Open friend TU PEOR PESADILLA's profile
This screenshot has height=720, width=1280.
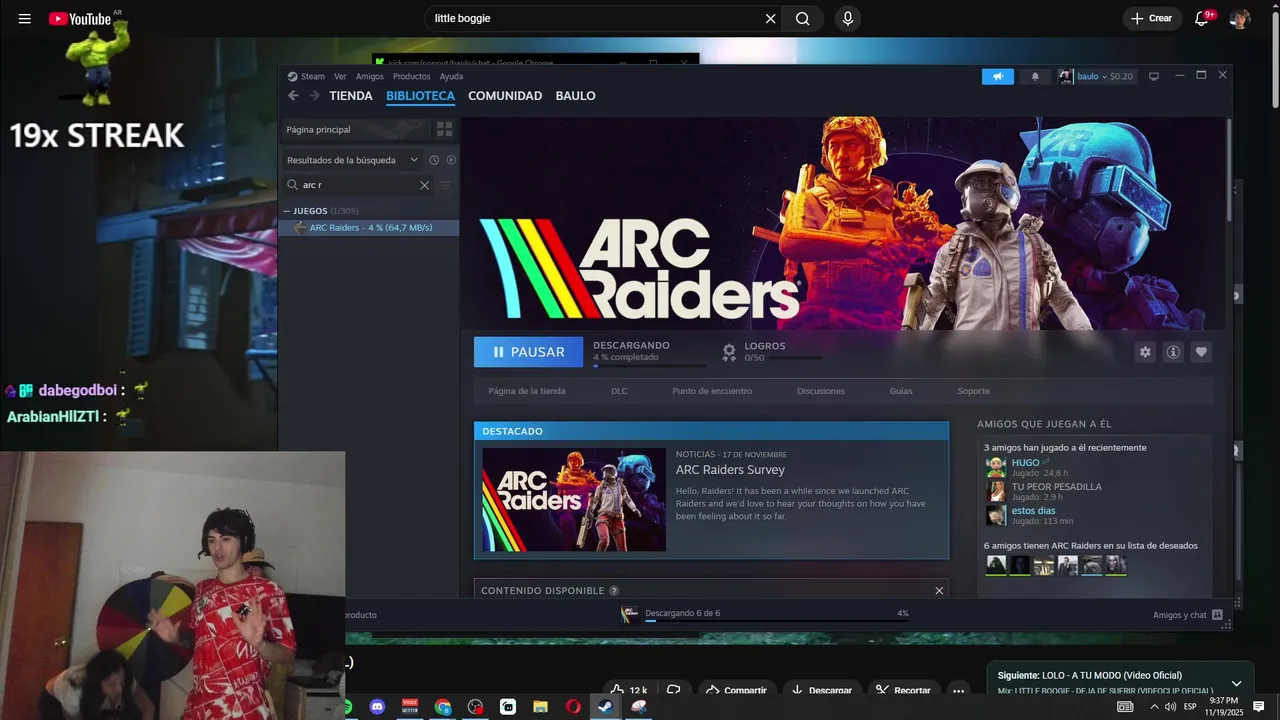1056,487
